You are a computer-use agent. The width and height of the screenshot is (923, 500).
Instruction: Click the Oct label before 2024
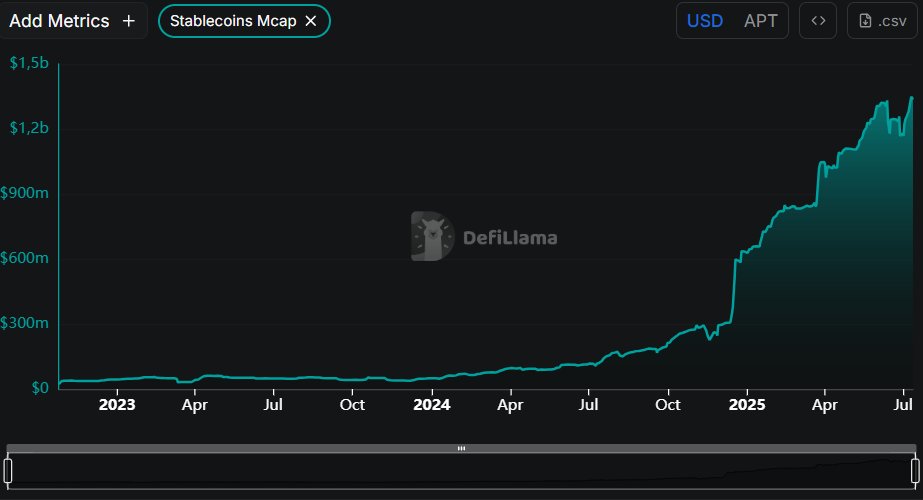[x=352, y=405]
